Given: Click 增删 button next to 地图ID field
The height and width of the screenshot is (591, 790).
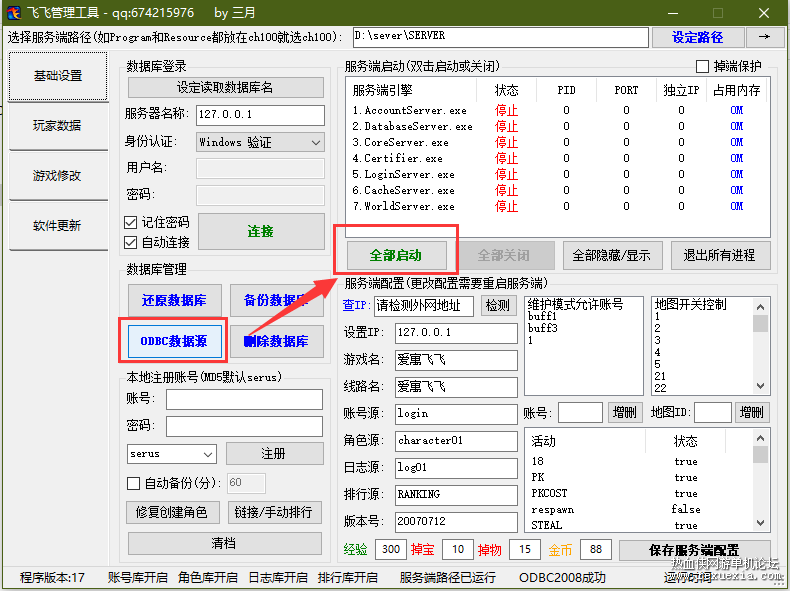Looking at the screenshot, I should (752, 412).
